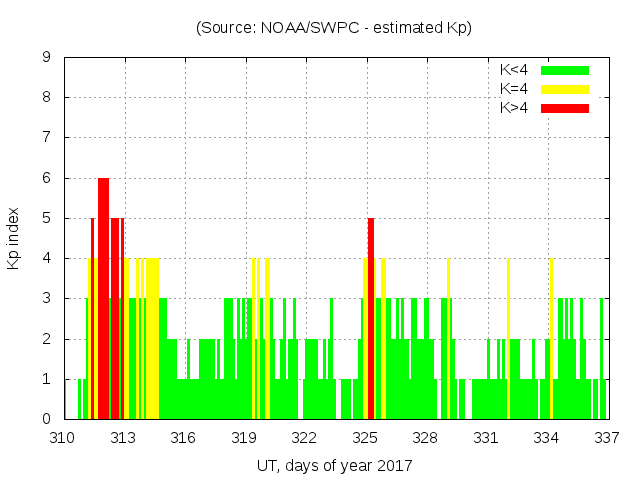Select the K=4 legend label
This screenshot has height=480, width=640.
pos(515,89)
